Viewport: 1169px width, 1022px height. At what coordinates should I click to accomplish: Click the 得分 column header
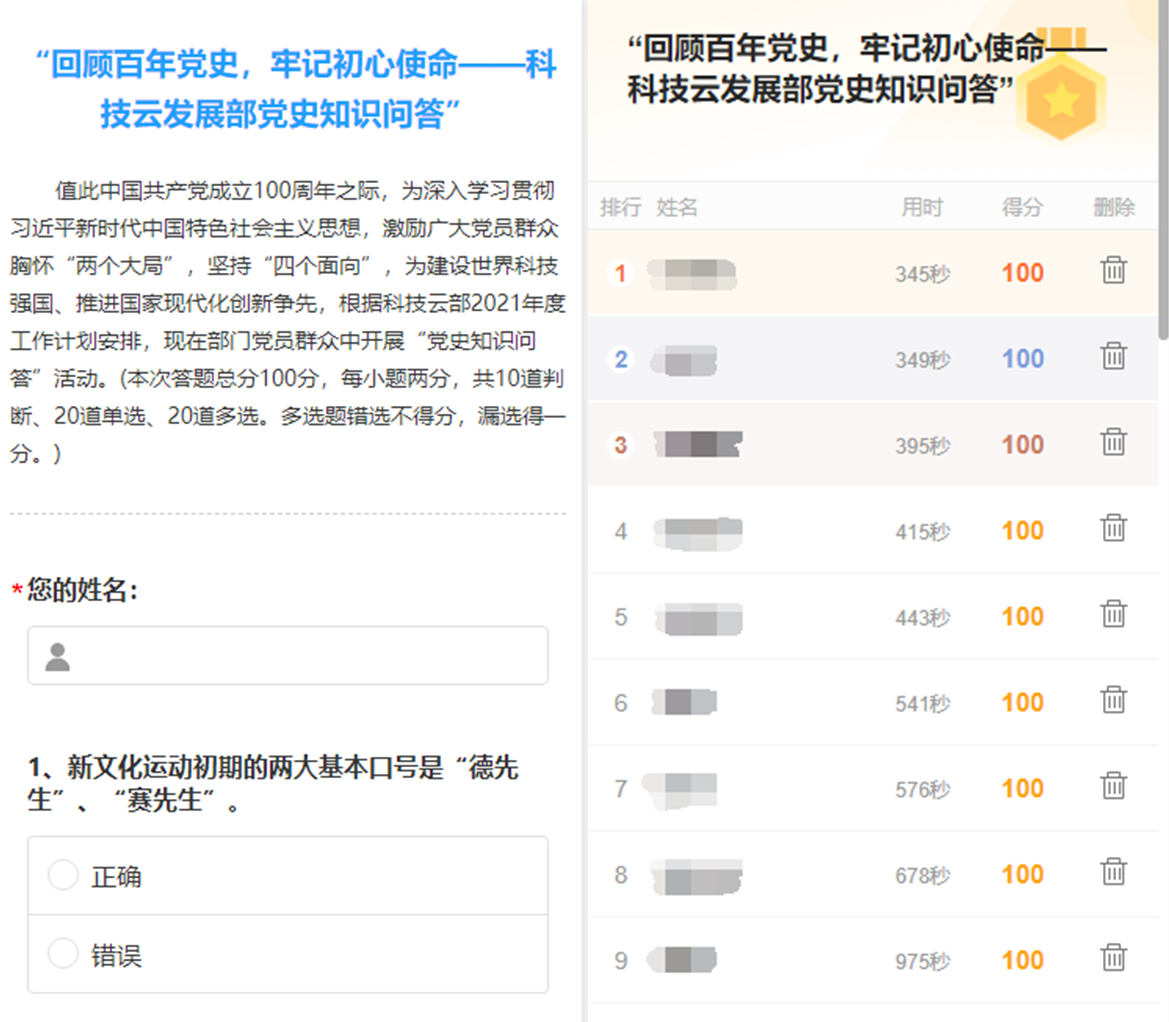[1022, 208]
